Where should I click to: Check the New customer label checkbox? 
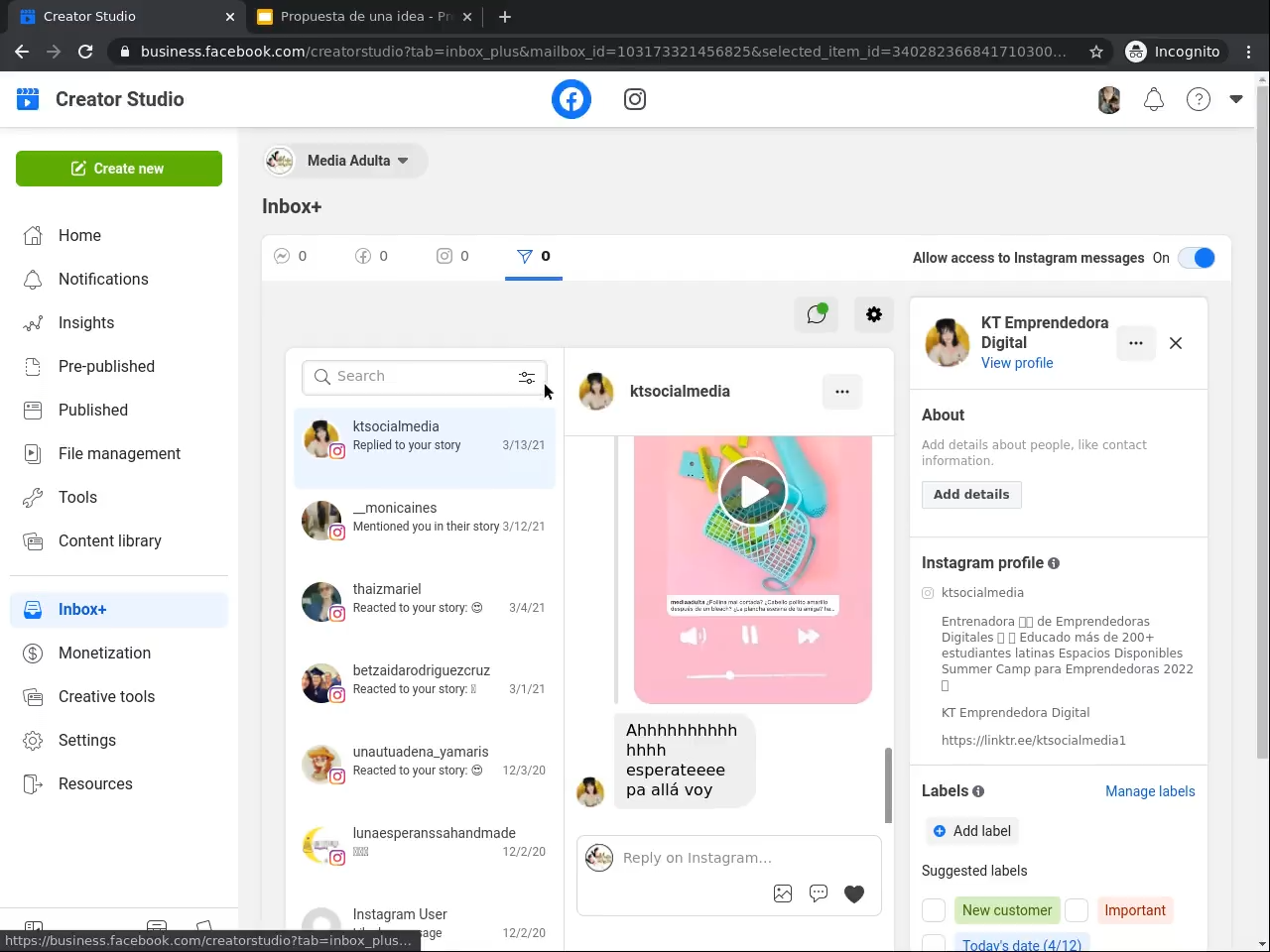click(x=934, y=910)
